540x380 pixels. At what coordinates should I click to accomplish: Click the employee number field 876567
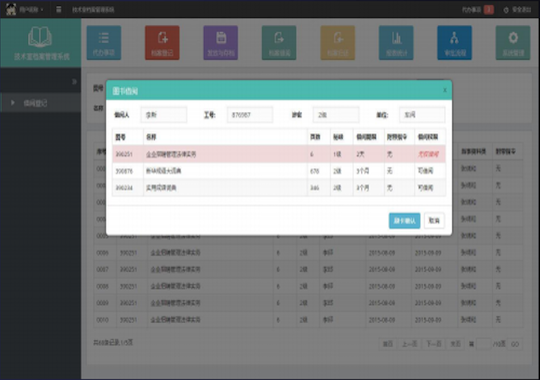point(250,115)
